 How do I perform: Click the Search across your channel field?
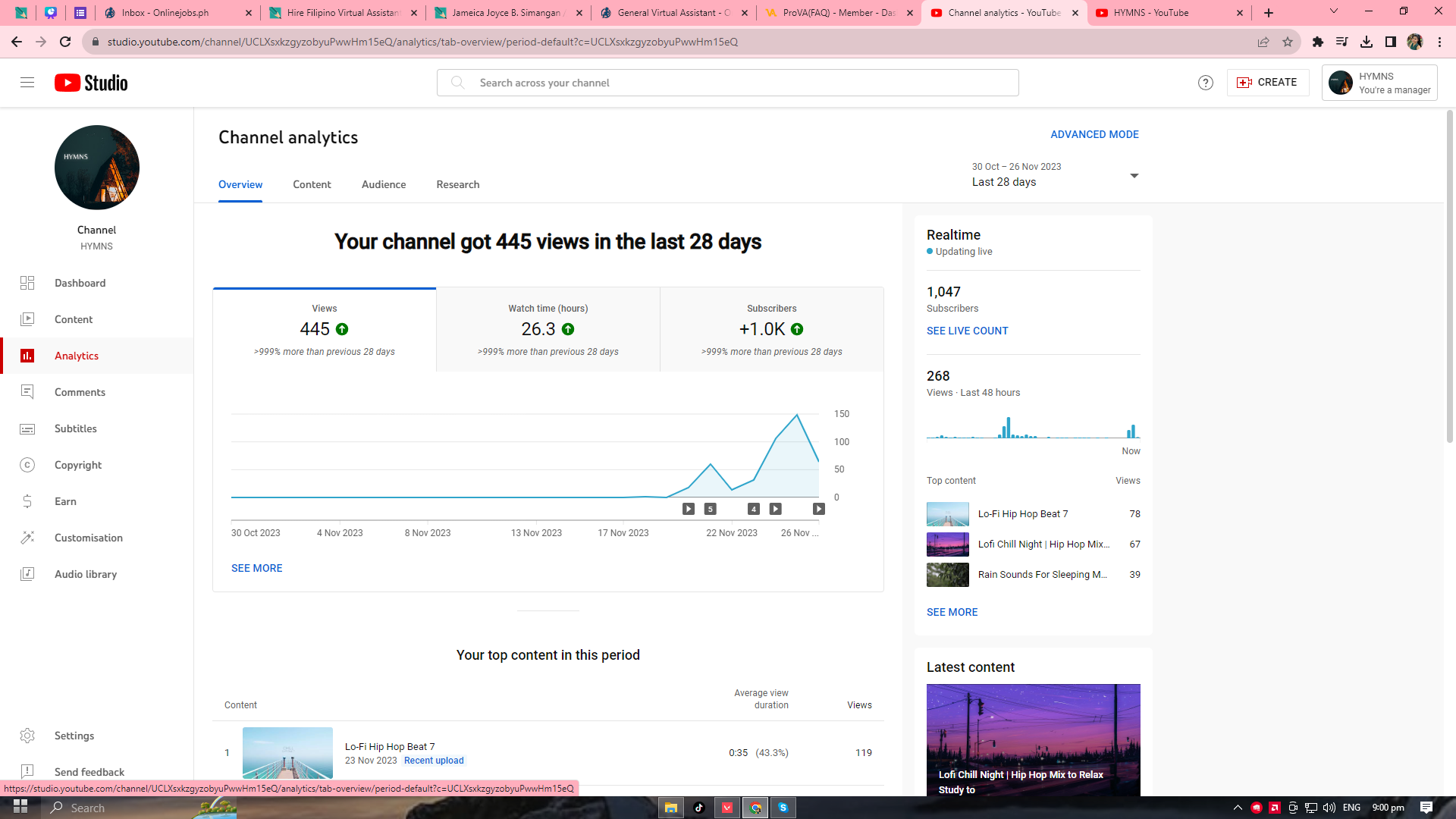[x=728, y=83]
